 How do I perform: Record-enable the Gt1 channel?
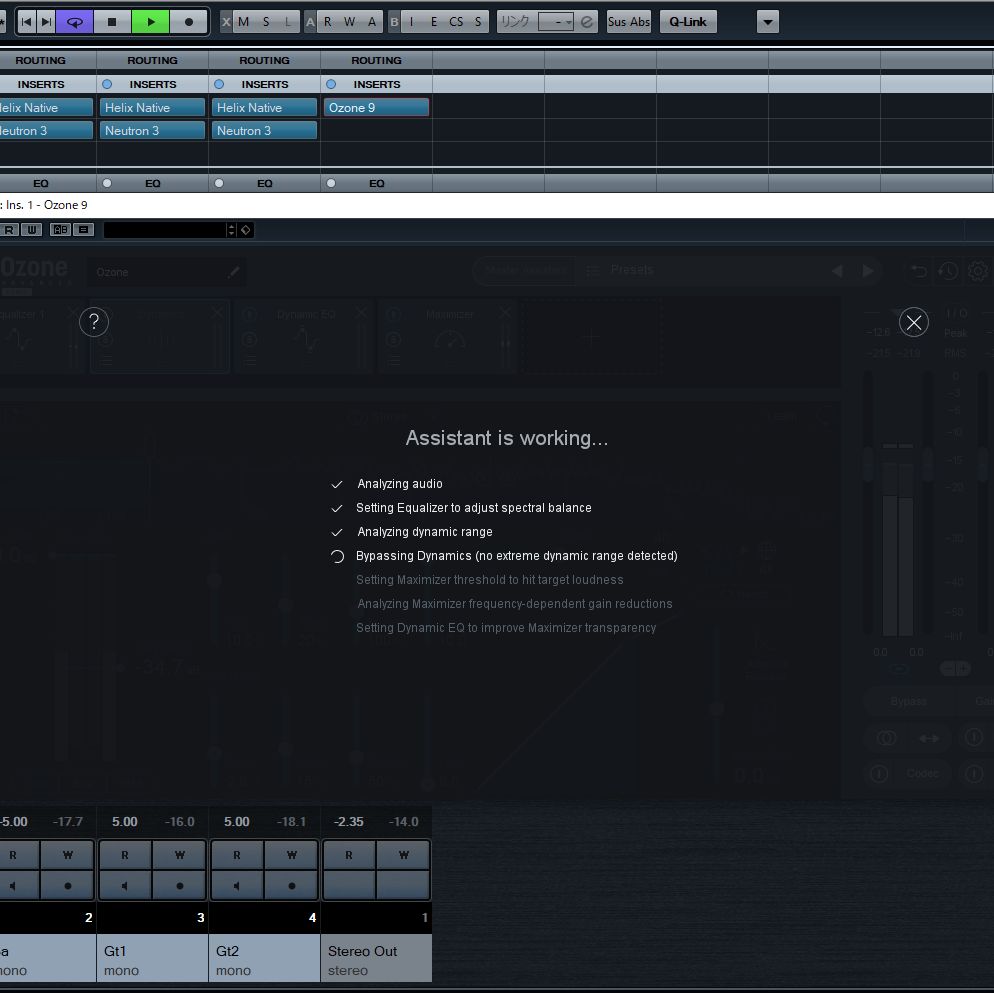179,885
